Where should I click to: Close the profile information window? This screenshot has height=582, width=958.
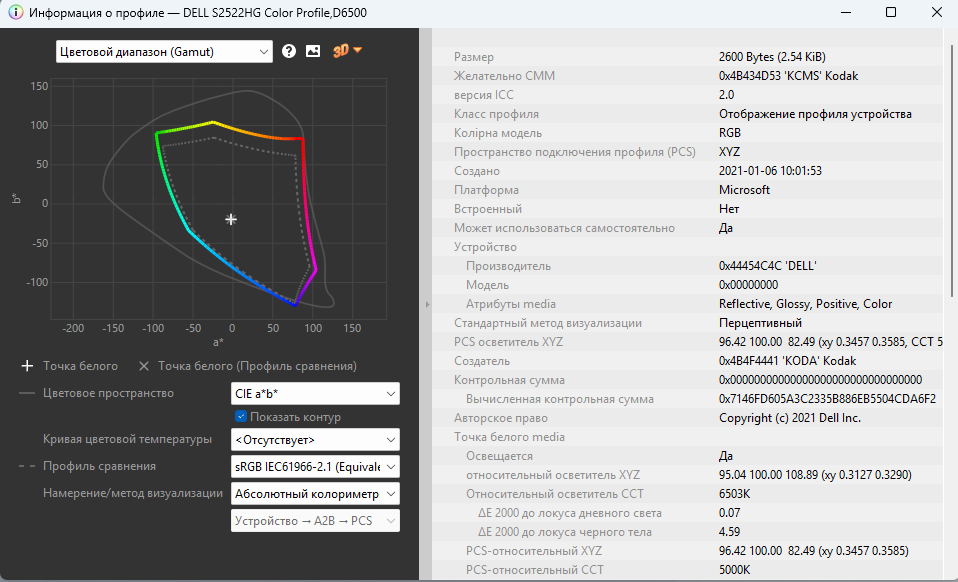(937, 13)
